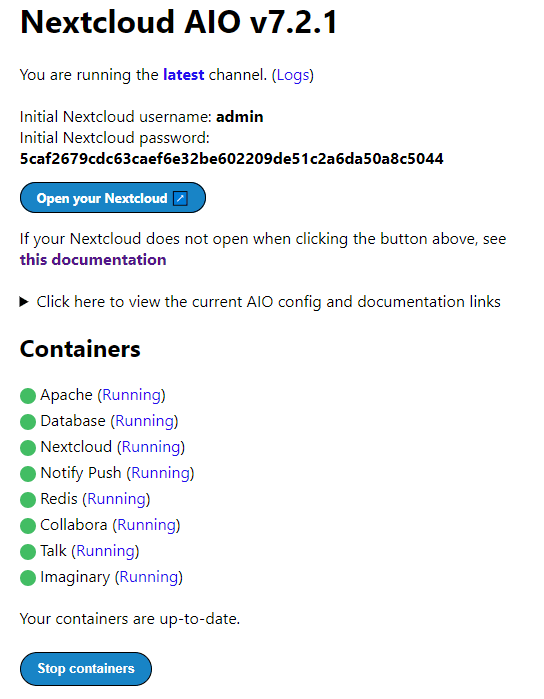Click the green status dot beside Nextcloud
The image size is (544, 699).
[x=28, y=448]
